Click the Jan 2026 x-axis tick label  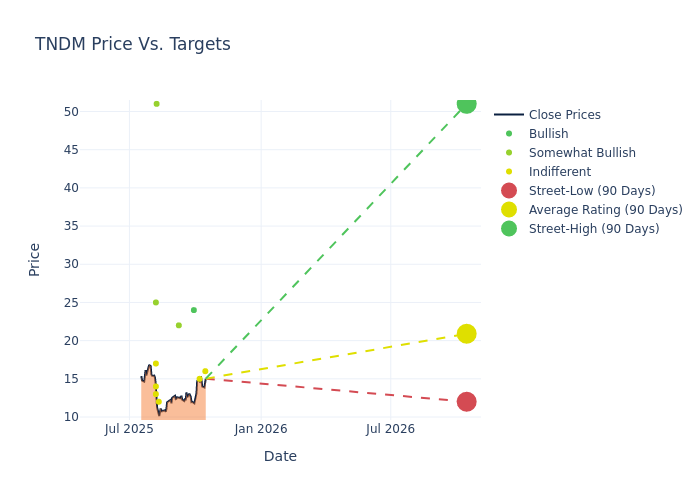pyautogui.click(x=261, y=429)
